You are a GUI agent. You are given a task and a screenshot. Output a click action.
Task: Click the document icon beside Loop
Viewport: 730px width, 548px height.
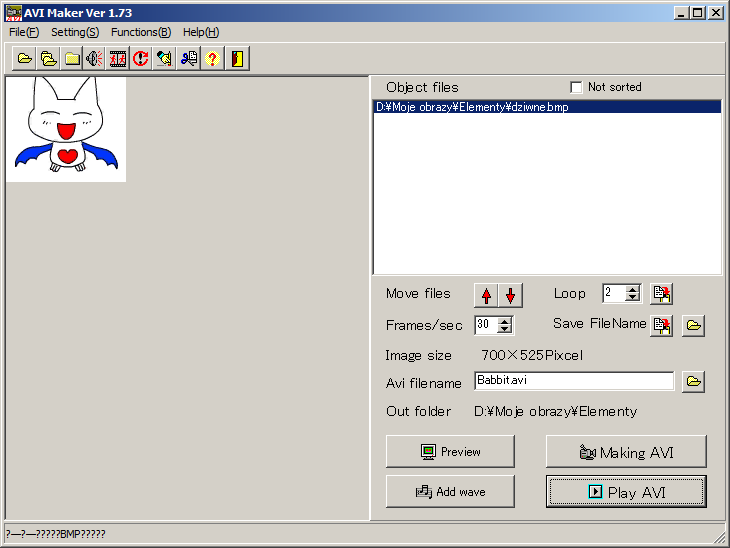pyautogui.click(x=661, y=294)
